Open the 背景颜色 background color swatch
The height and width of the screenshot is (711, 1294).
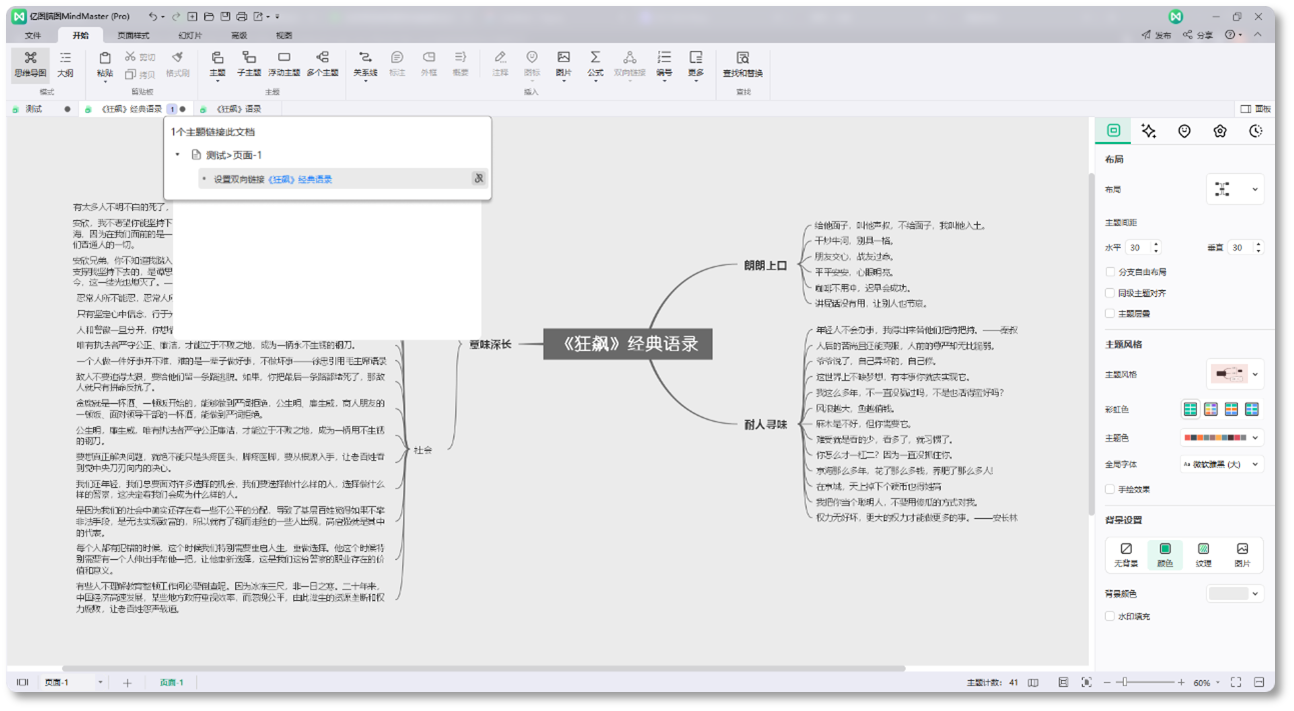point(1235,594)
